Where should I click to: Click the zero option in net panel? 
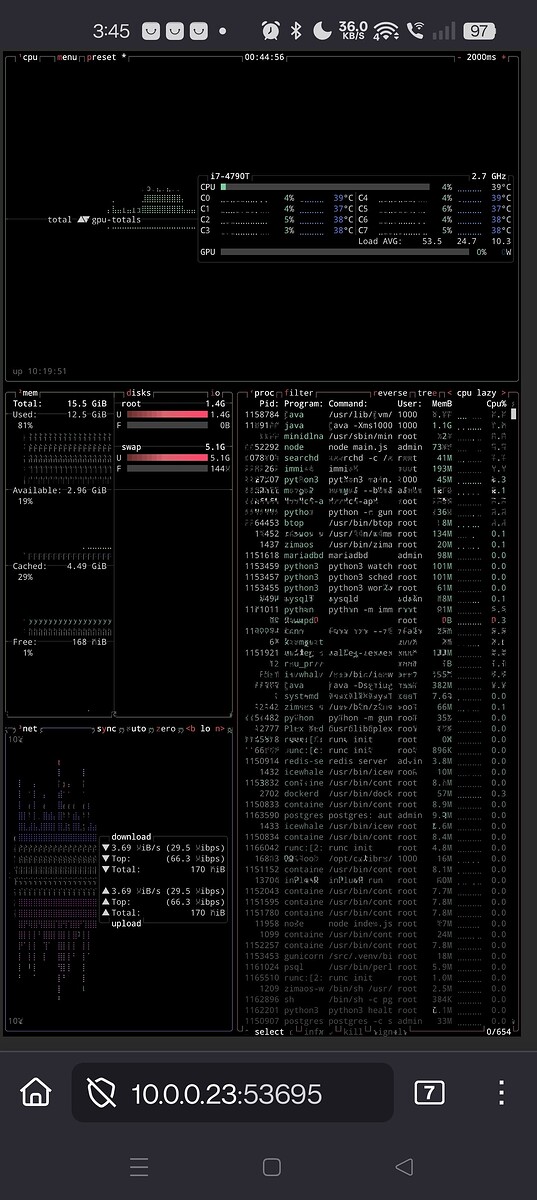[x=165, y=729]
